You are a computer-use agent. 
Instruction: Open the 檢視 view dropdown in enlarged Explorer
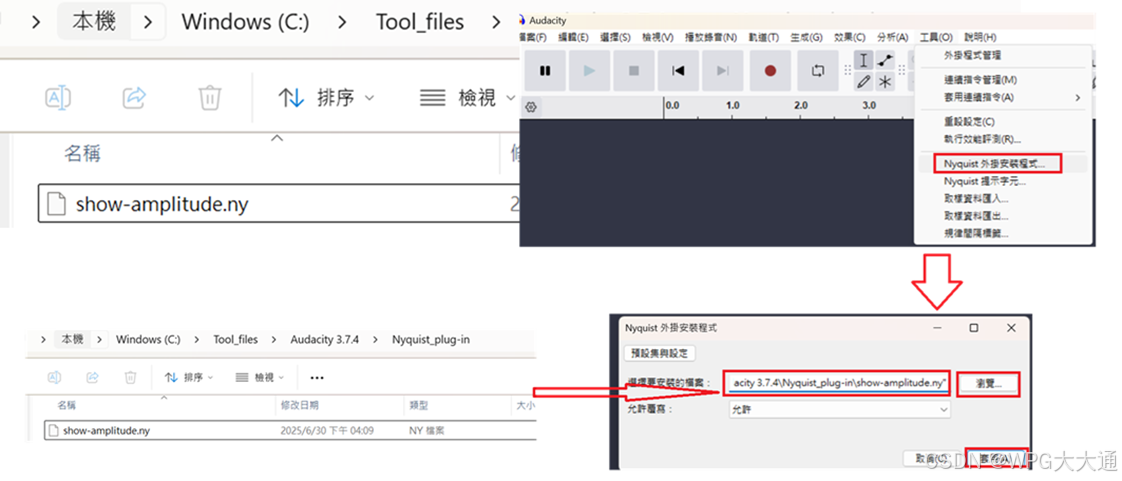pos(467,98)
